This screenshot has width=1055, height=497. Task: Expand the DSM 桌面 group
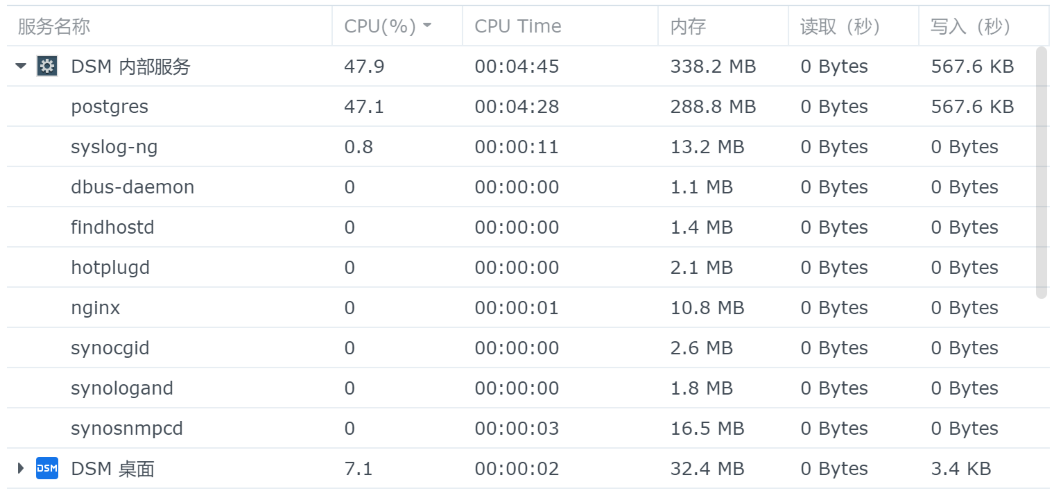coord(21,468)
